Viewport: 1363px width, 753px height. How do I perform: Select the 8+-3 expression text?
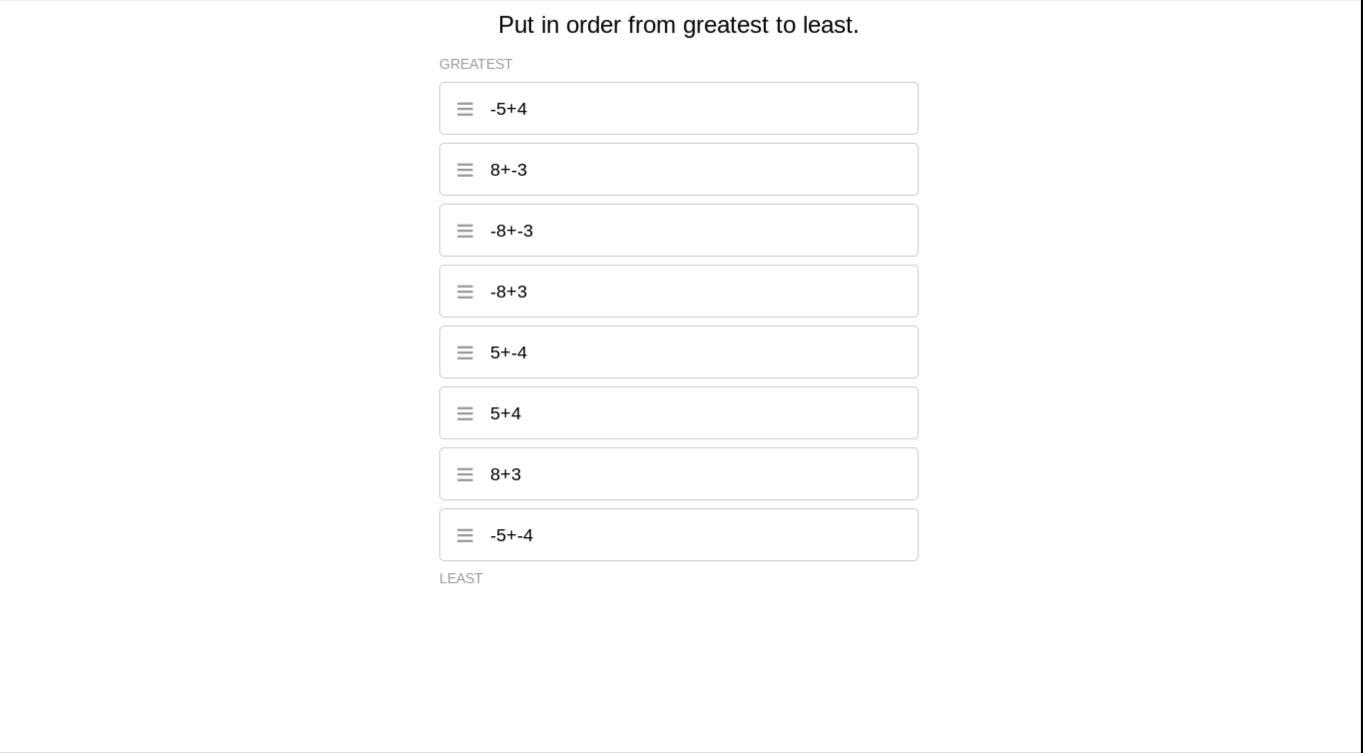(x=508, y=170)
